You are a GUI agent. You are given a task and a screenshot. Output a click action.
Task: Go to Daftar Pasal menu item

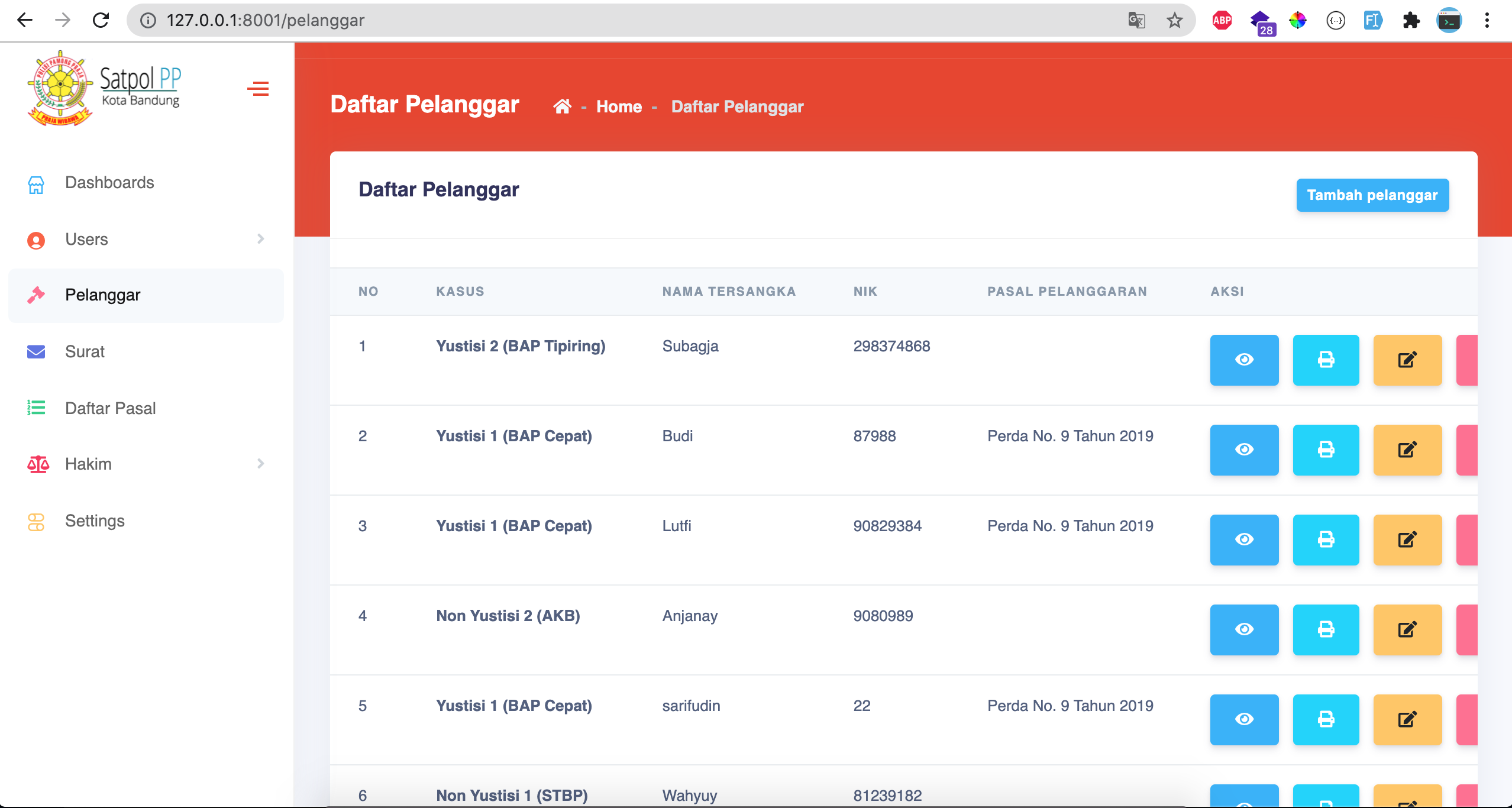(110, 409)
